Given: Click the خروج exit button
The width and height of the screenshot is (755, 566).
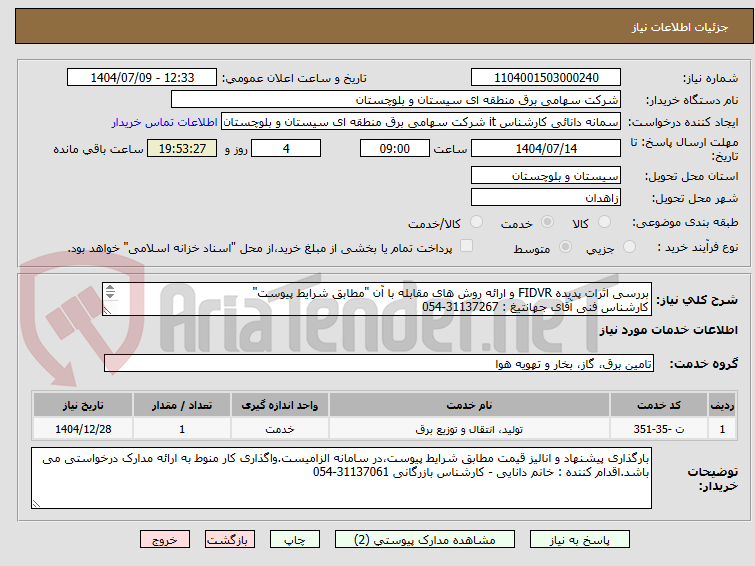Looking at the screenshot, I should [x=165, y=540].
